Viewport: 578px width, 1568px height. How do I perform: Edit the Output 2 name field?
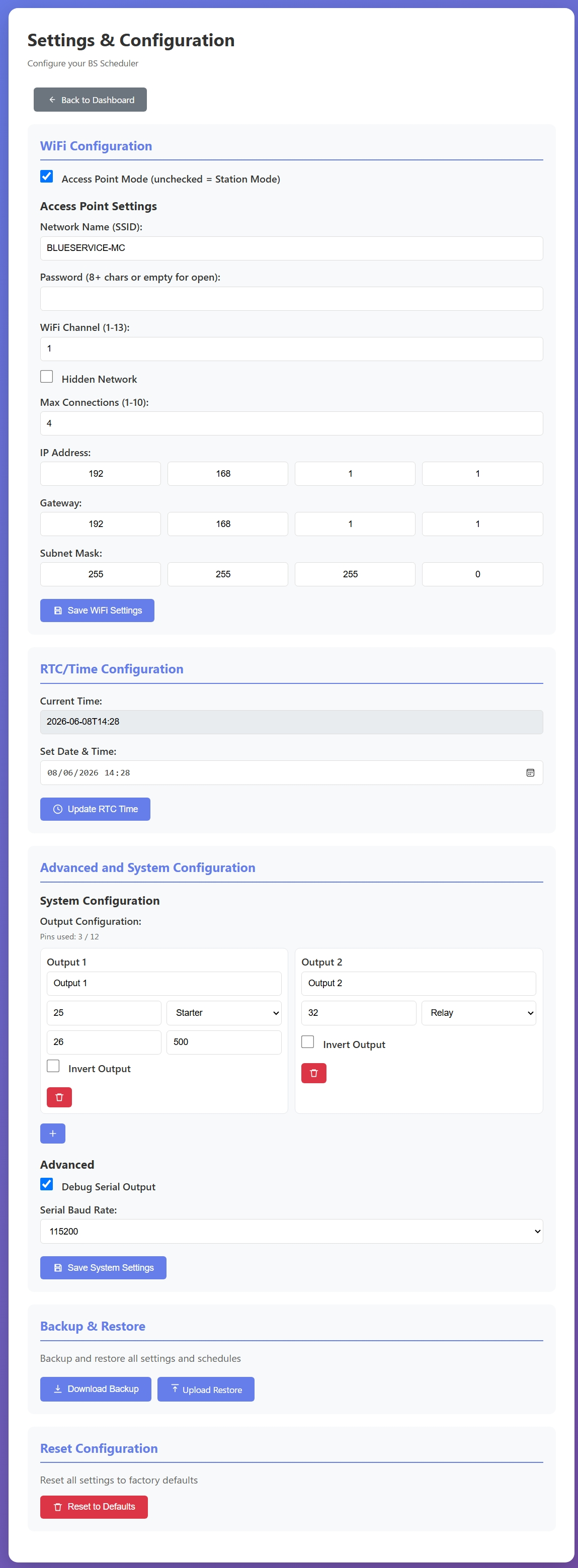click(419, 984)
